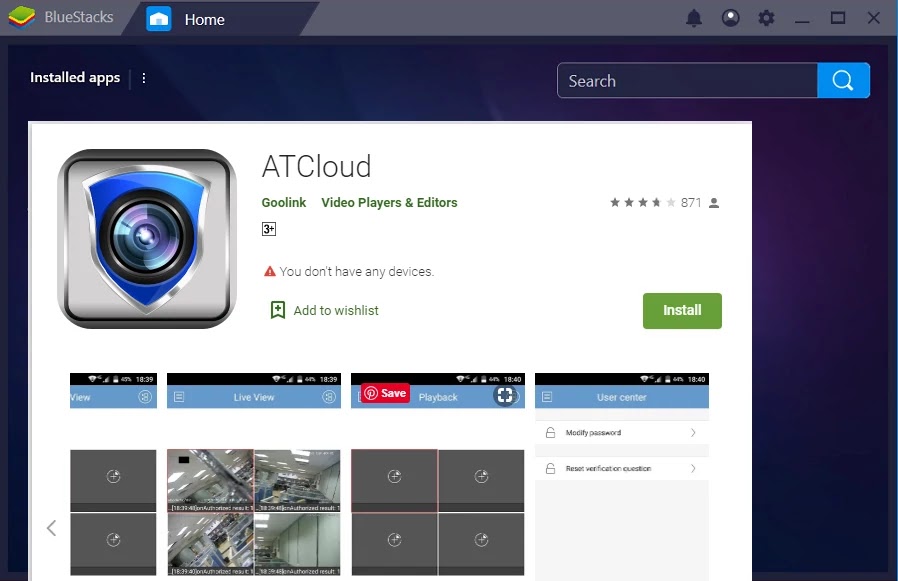
Task: Open the Playback screenshot thumbnail
Action: (x=438, y=475)
